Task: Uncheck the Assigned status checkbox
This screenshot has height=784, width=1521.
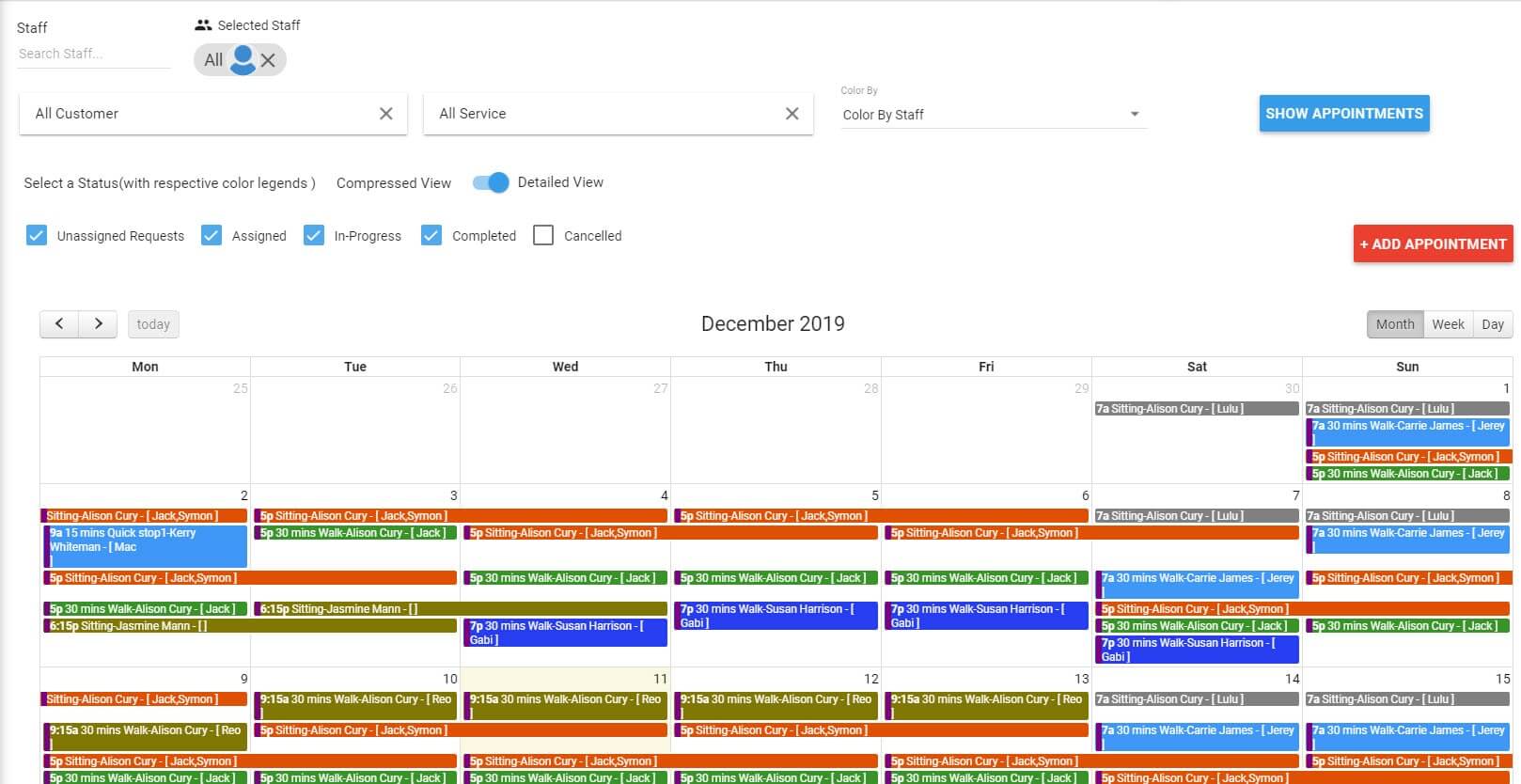Action: point(212,235)
